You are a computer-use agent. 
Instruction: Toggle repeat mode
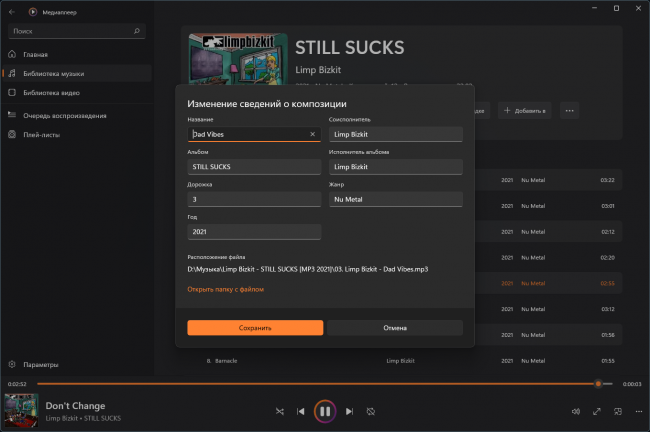tap(371, 412)
